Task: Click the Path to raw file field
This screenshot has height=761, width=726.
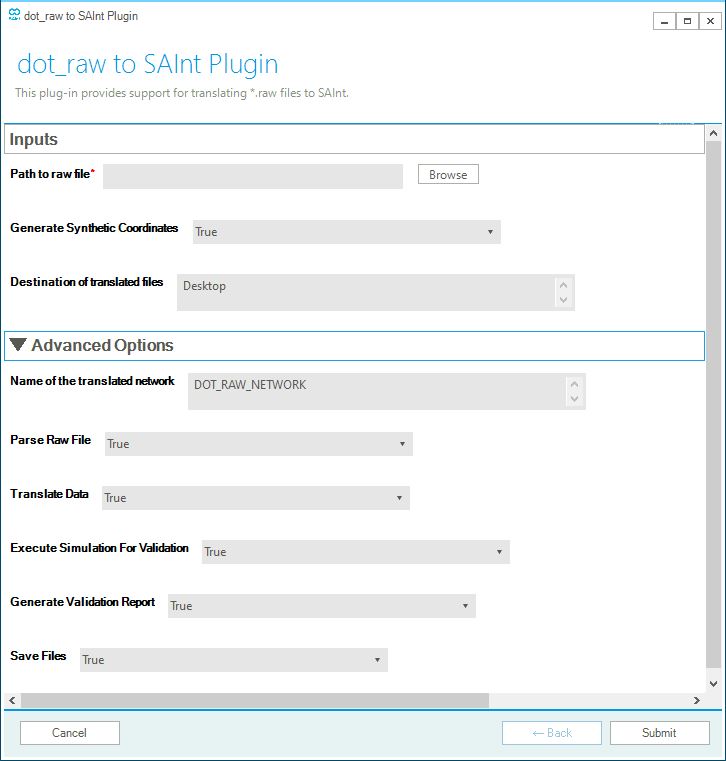Action: (252, 176)
